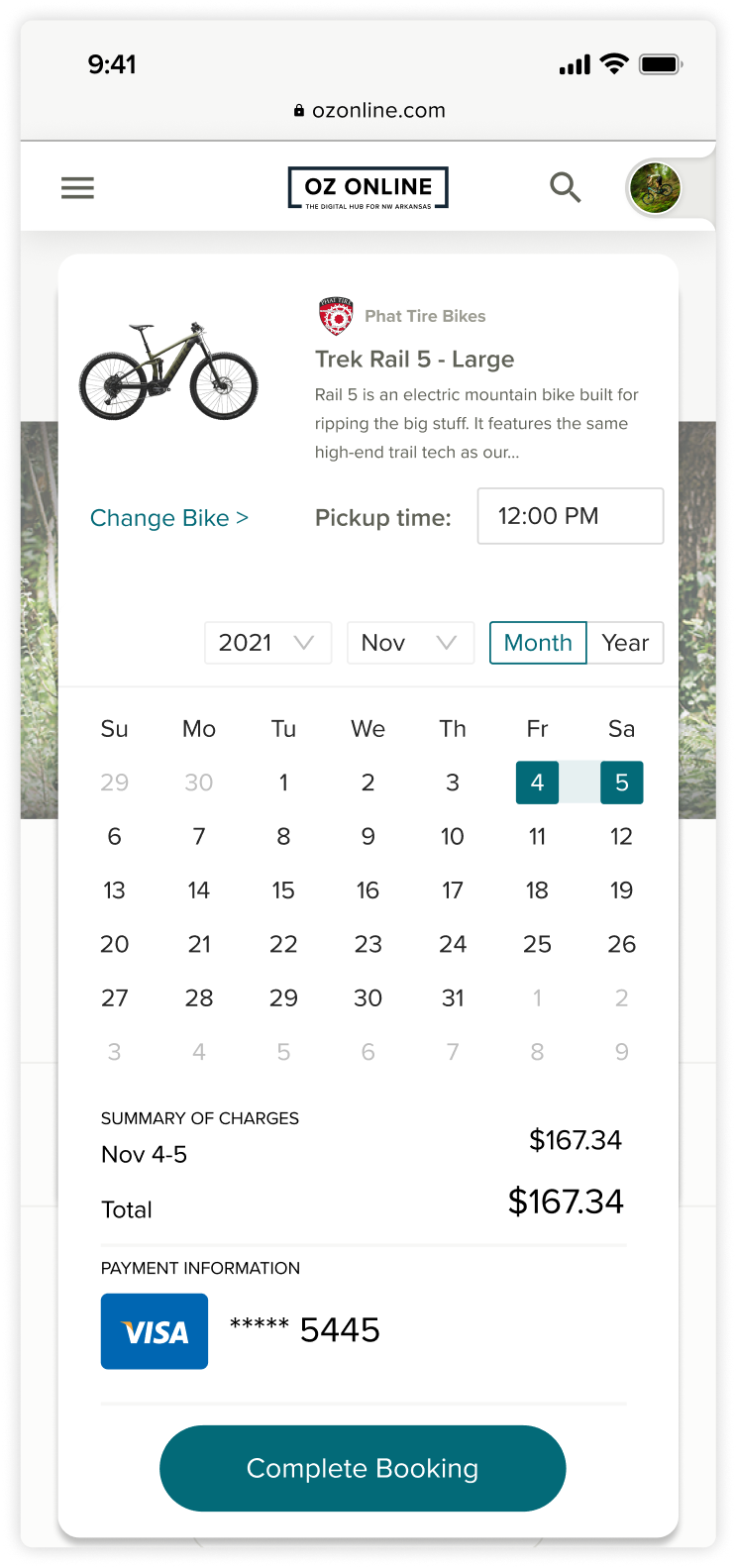Click the lock icon in address bar

coord(299,111)
